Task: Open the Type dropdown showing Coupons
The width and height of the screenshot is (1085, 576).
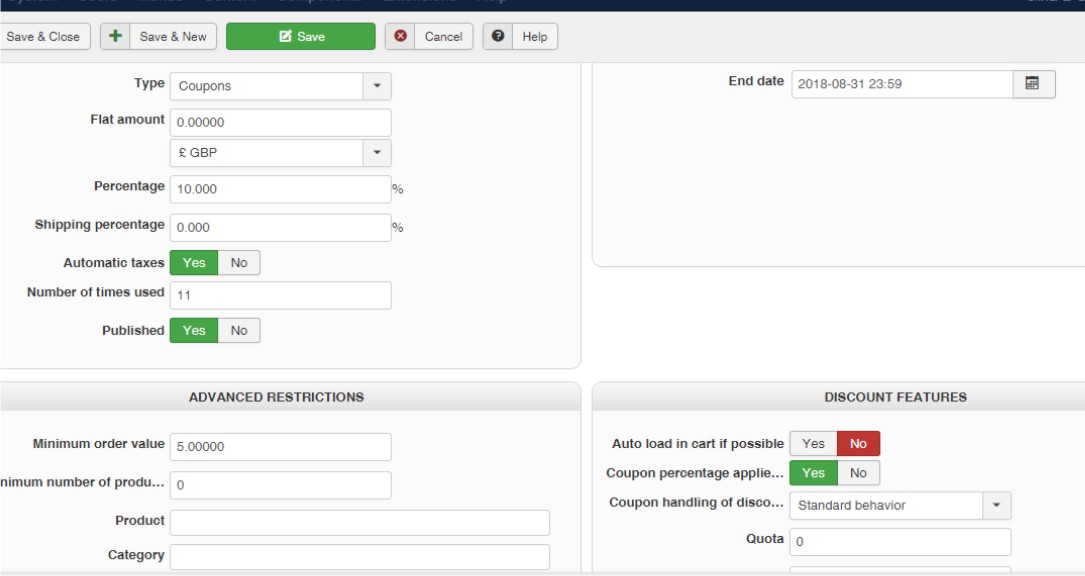Action: (x=280, y=86)
